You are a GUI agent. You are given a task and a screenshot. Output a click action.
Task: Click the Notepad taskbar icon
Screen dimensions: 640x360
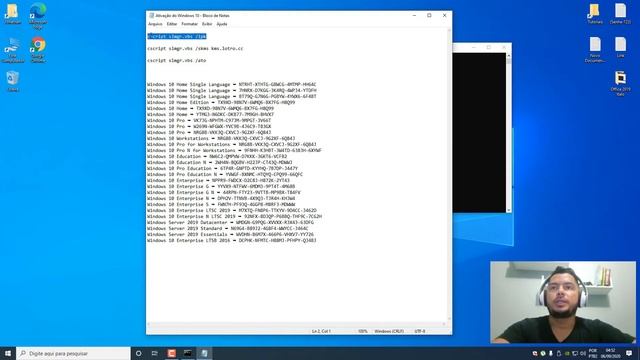click(x=204, y=353)
